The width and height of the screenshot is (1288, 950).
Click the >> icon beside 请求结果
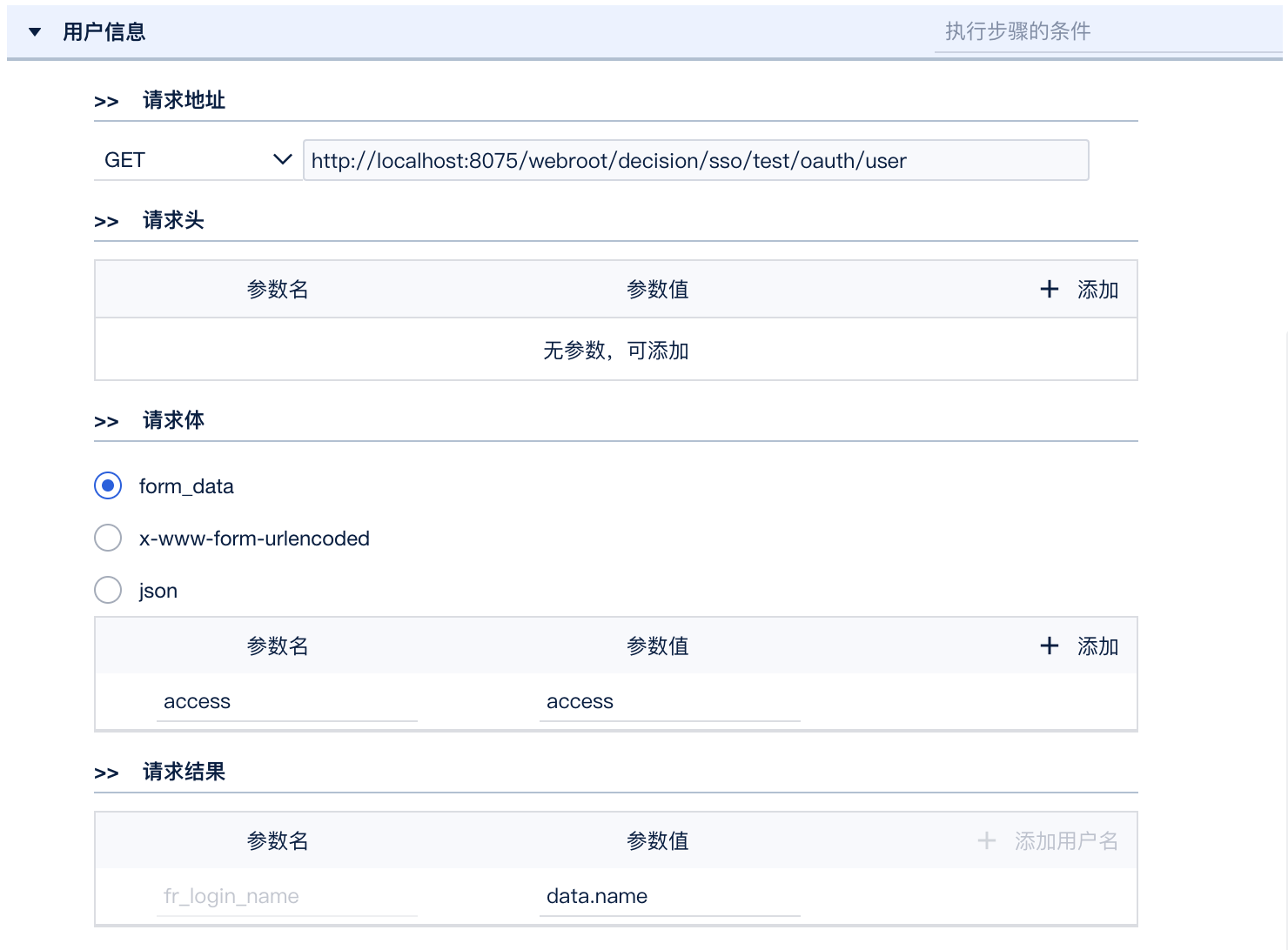tap(106, 773)
